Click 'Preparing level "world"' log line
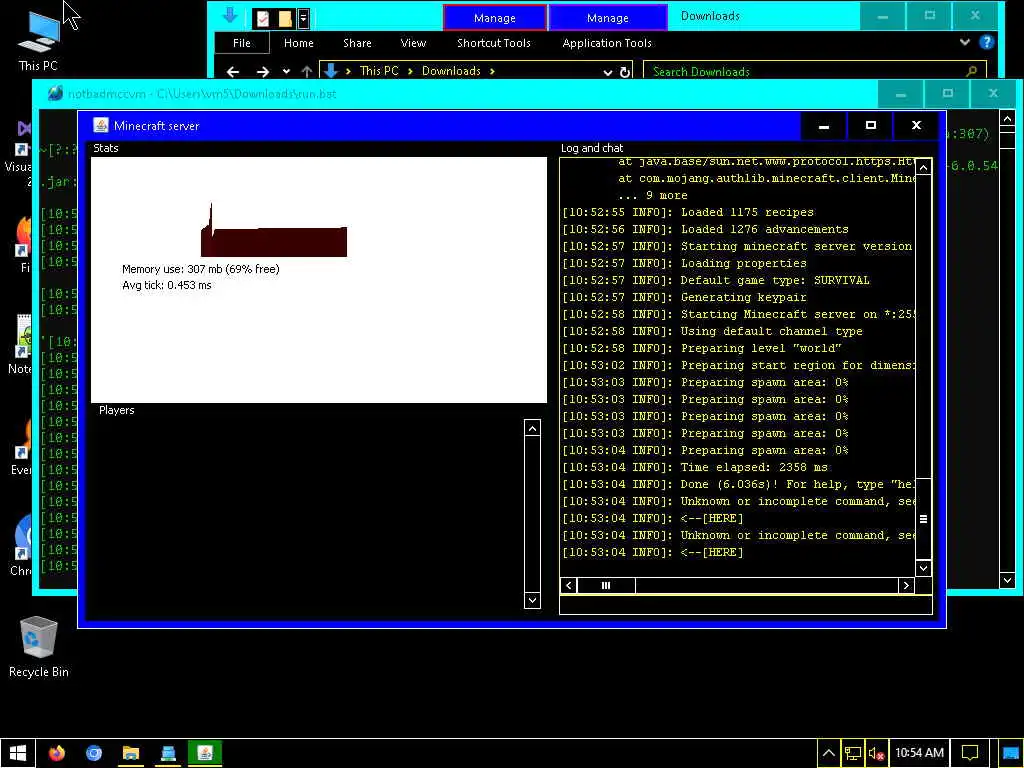This screenshot has height=768, width=1024. click(x=701, y=348)
